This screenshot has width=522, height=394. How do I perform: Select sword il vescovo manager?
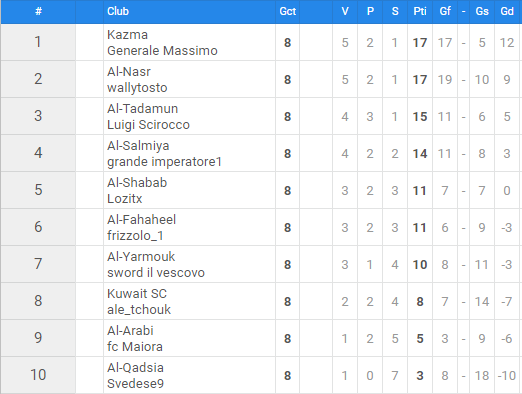(x=156, y=273)
